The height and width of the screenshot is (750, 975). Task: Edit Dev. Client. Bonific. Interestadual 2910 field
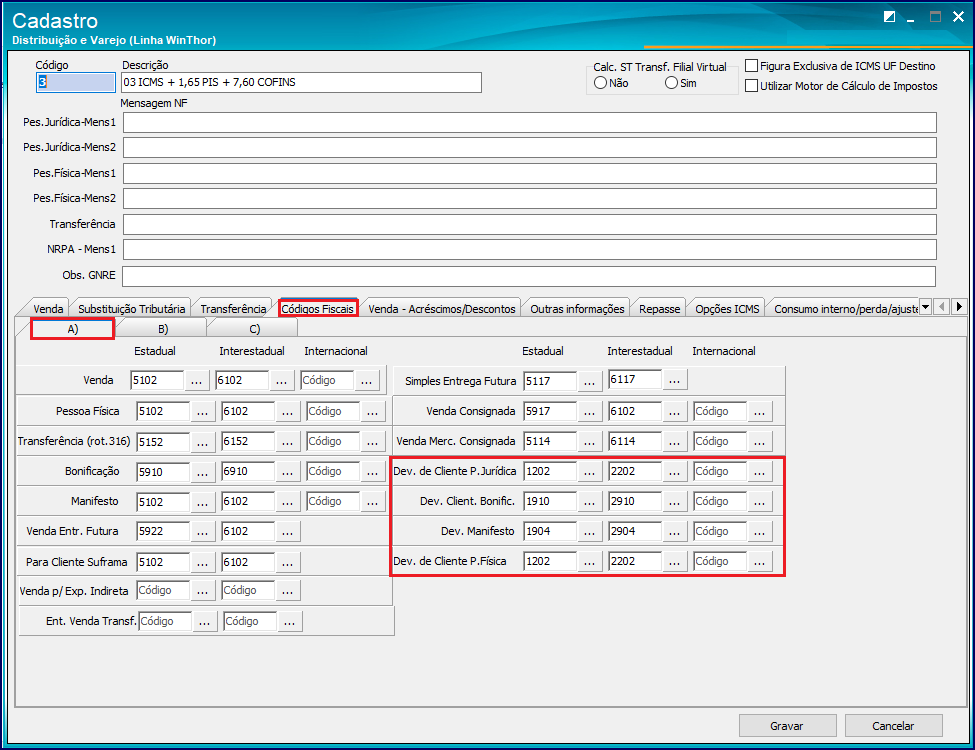coord(635,501)
